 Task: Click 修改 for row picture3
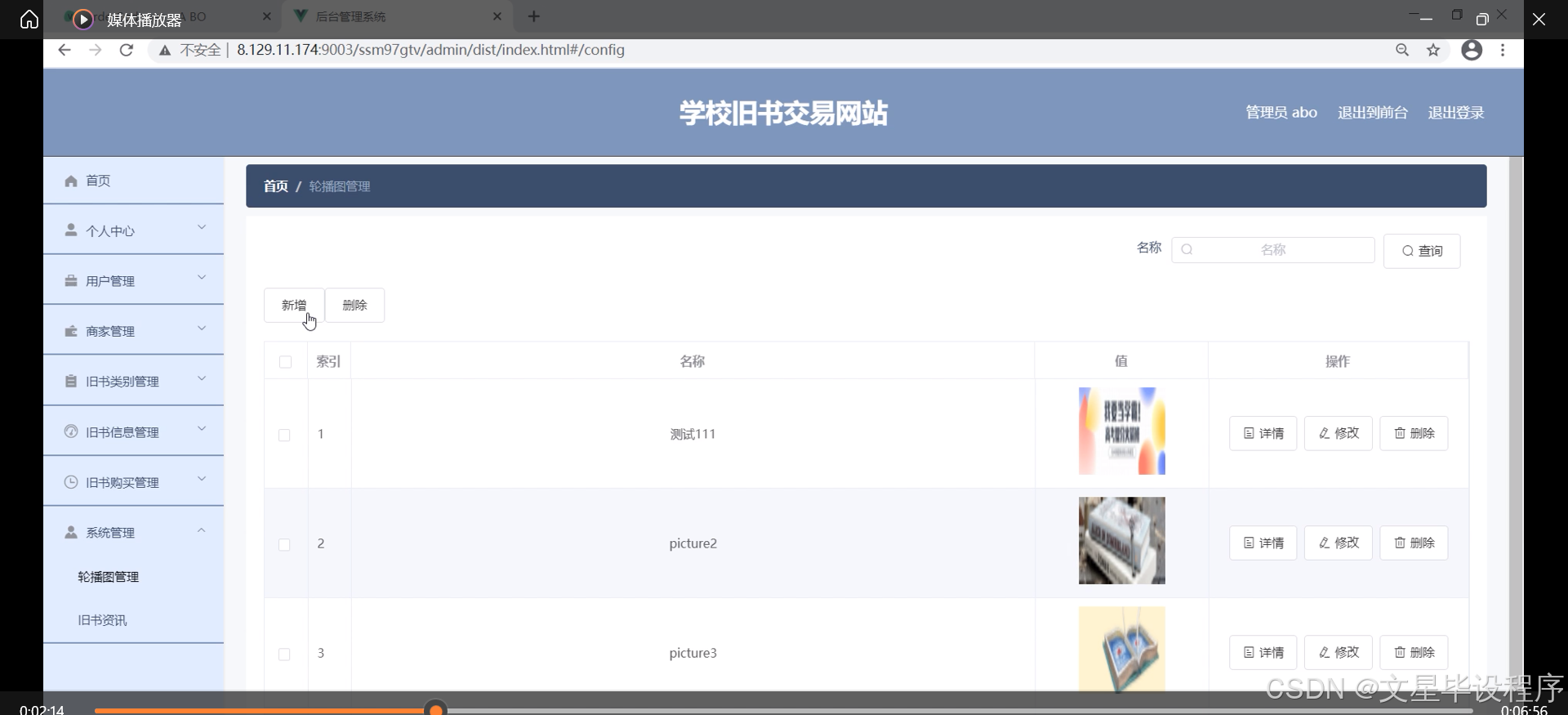tap(1339, 652)
